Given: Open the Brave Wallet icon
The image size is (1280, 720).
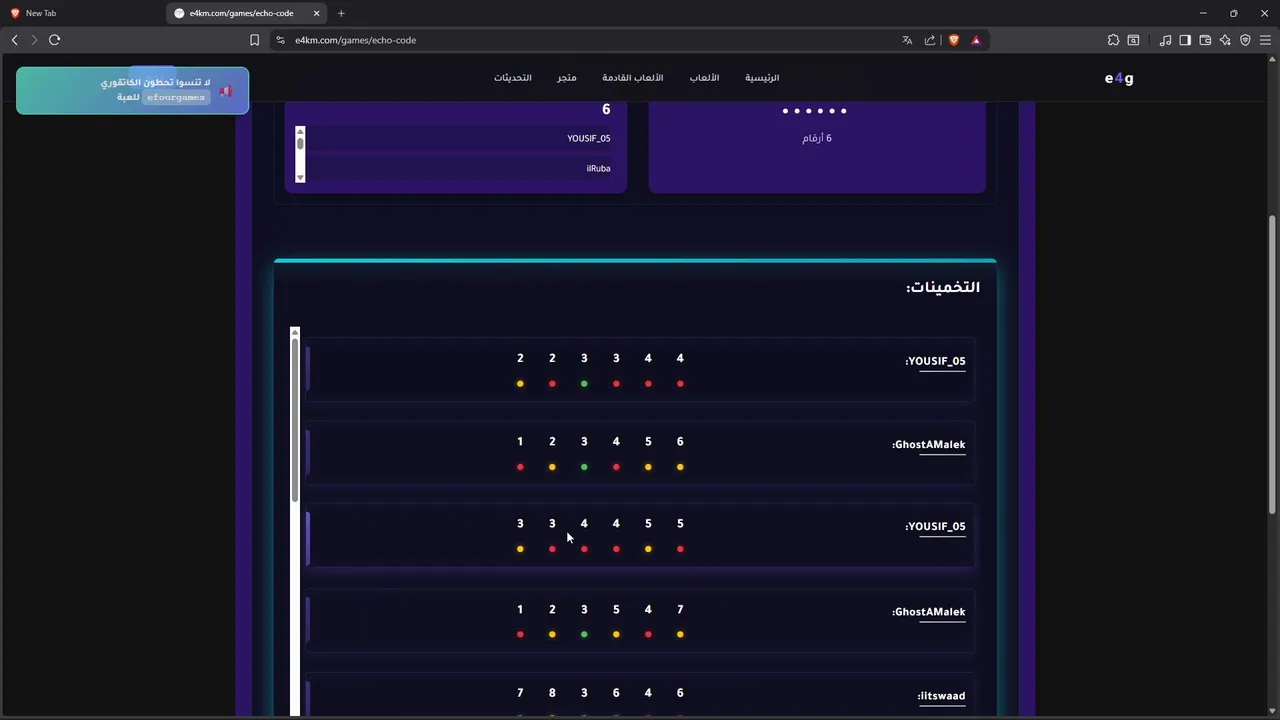Looking at the screenshot, I should tap(1205, 40).
